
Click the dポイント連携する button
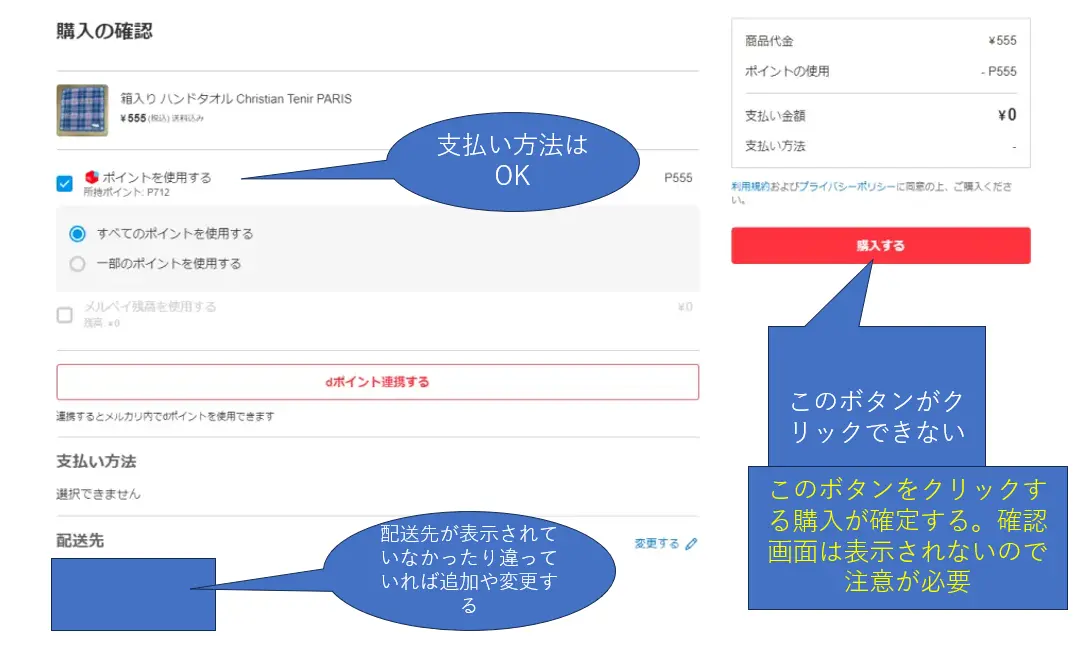tap(378, 381)
